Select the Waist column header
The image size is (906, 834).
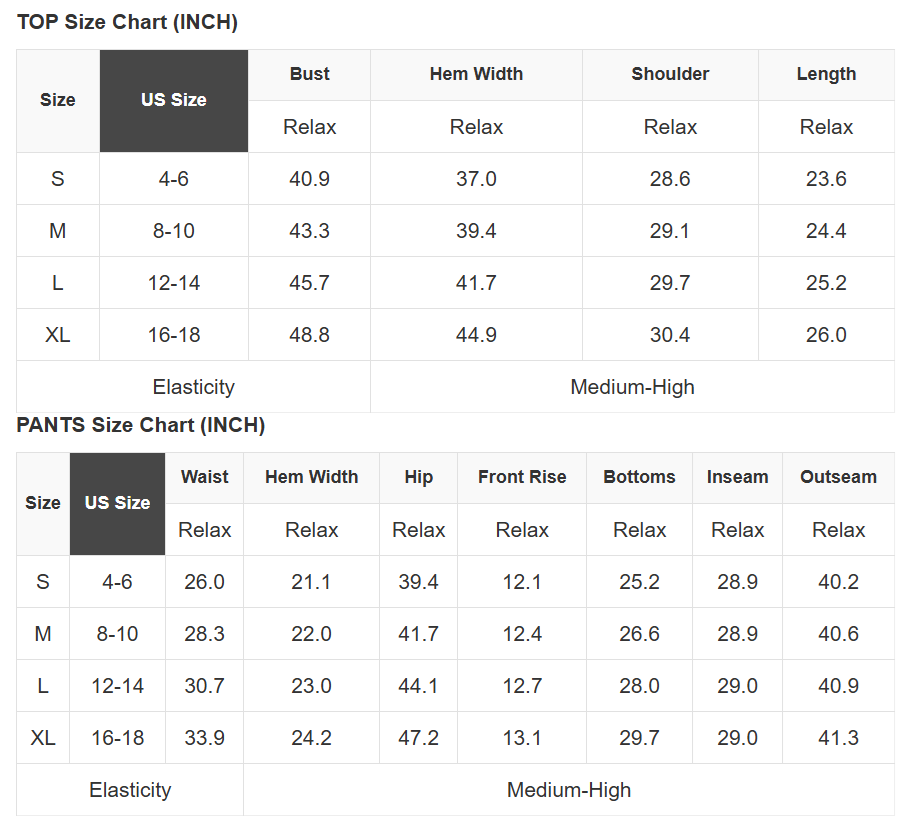click(204, 477)
